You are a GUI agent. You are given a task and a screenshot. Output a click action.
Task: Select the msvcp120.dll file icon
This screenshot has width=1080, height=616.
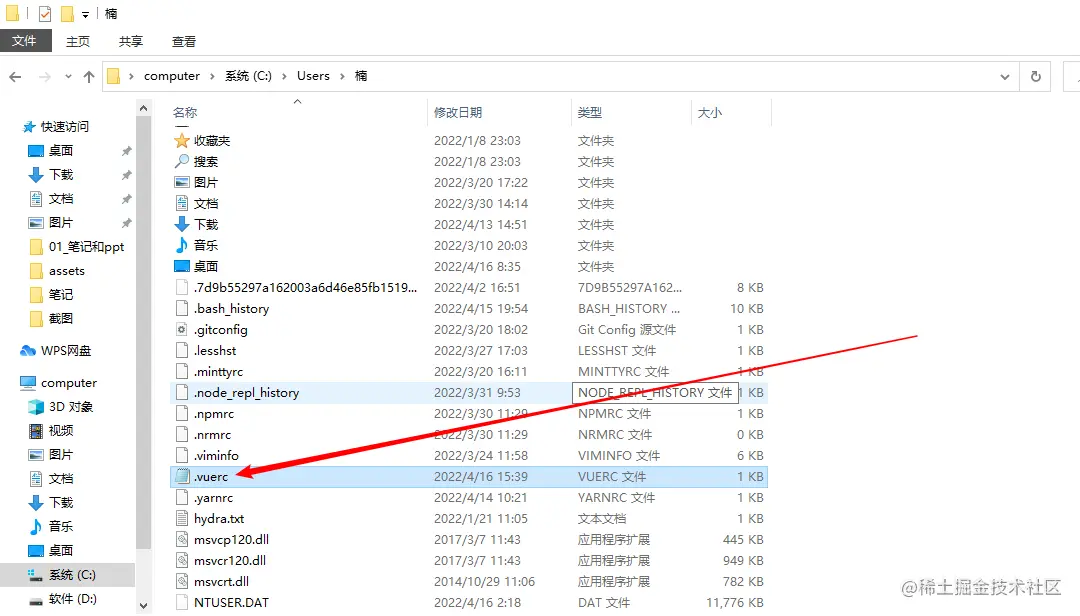click(x=182, y=540)
